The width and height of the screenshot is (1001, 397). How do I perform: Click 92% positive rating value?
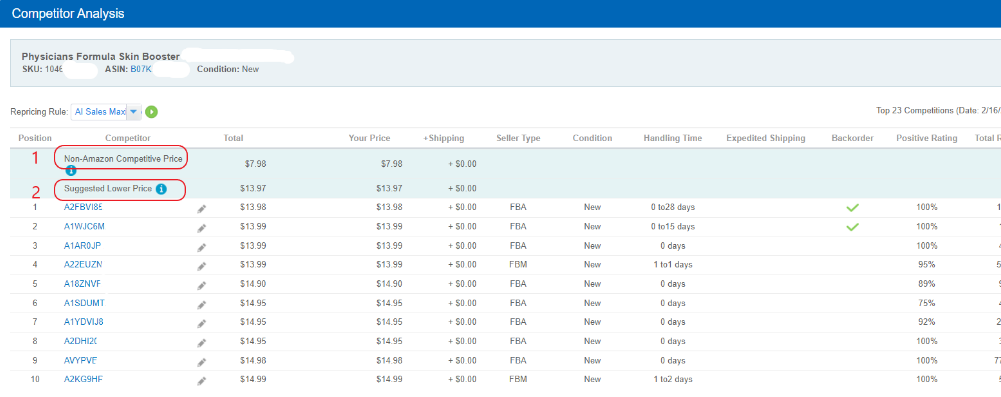[926, 322]
